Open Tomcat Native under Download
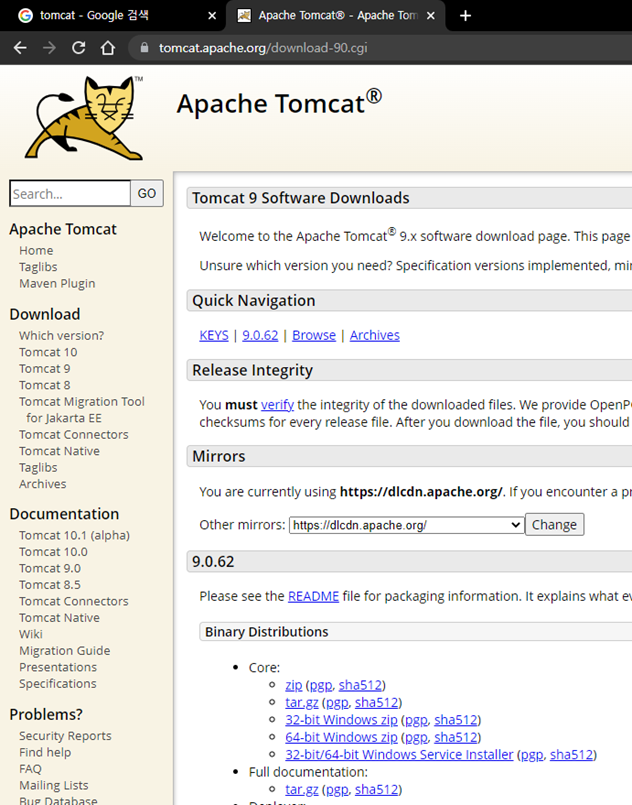The width and height of the screenshot is (632, 805). [x=60, y=451]
